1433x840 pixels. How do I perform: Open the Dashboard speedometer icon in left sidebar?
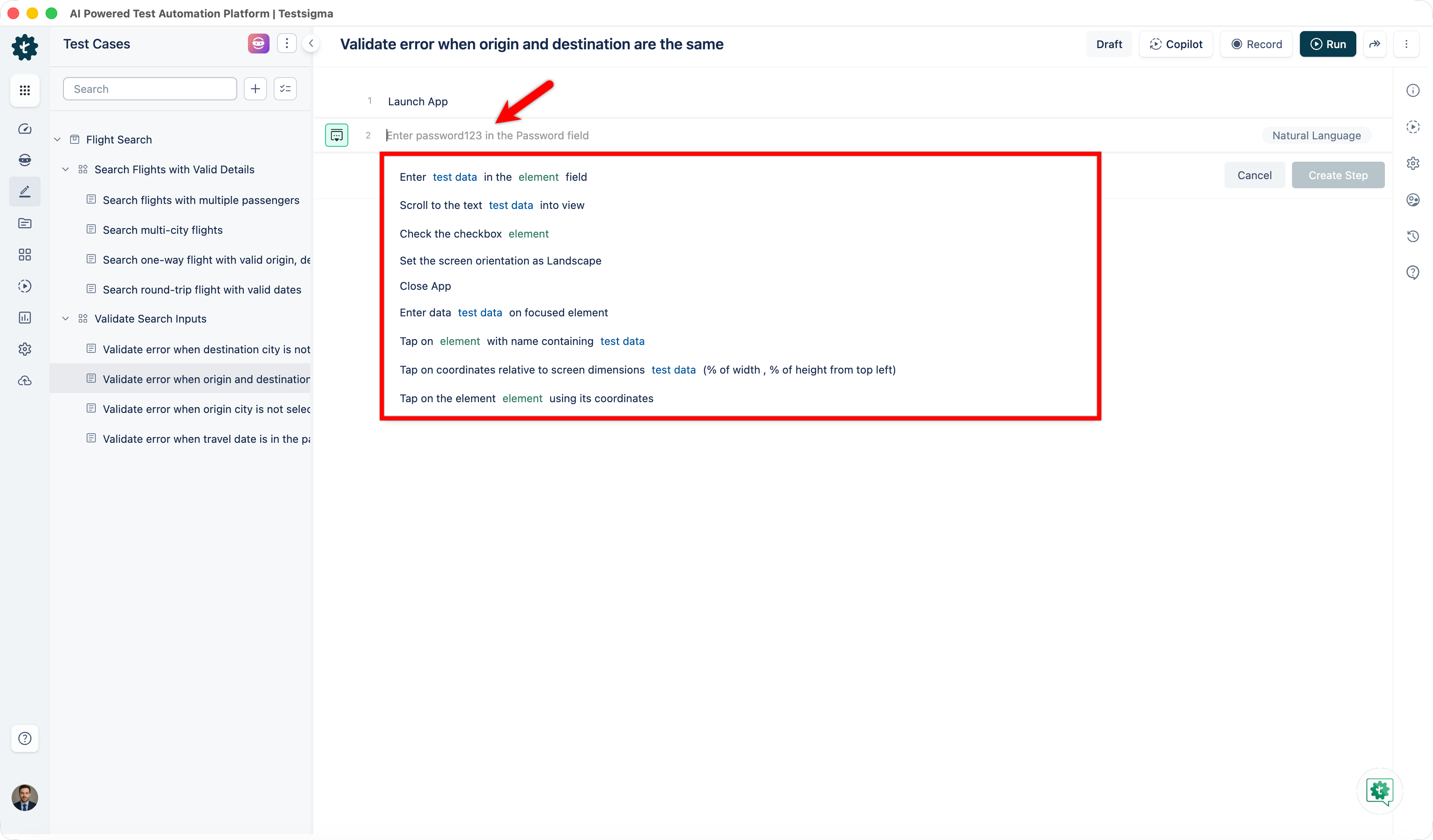[25, 129]
